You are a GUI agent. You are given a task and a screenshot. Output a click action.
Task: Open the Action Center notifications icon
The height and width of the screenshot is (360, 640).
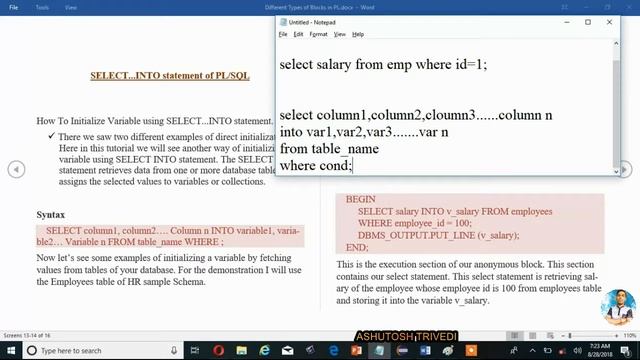click(x=625, y=351)
